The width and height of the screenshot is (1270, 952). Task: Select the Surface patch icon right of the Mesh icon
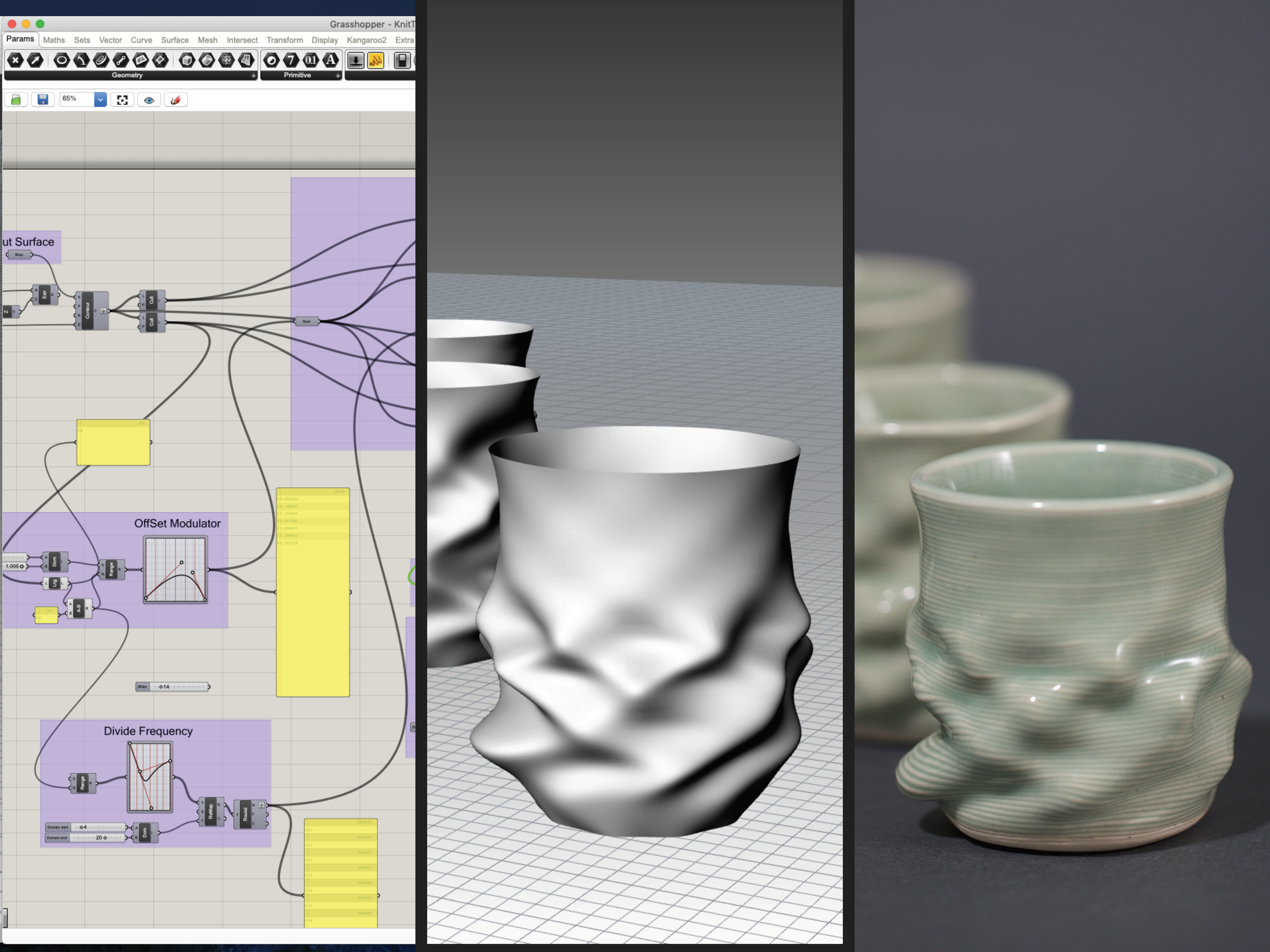click(246, 60)
